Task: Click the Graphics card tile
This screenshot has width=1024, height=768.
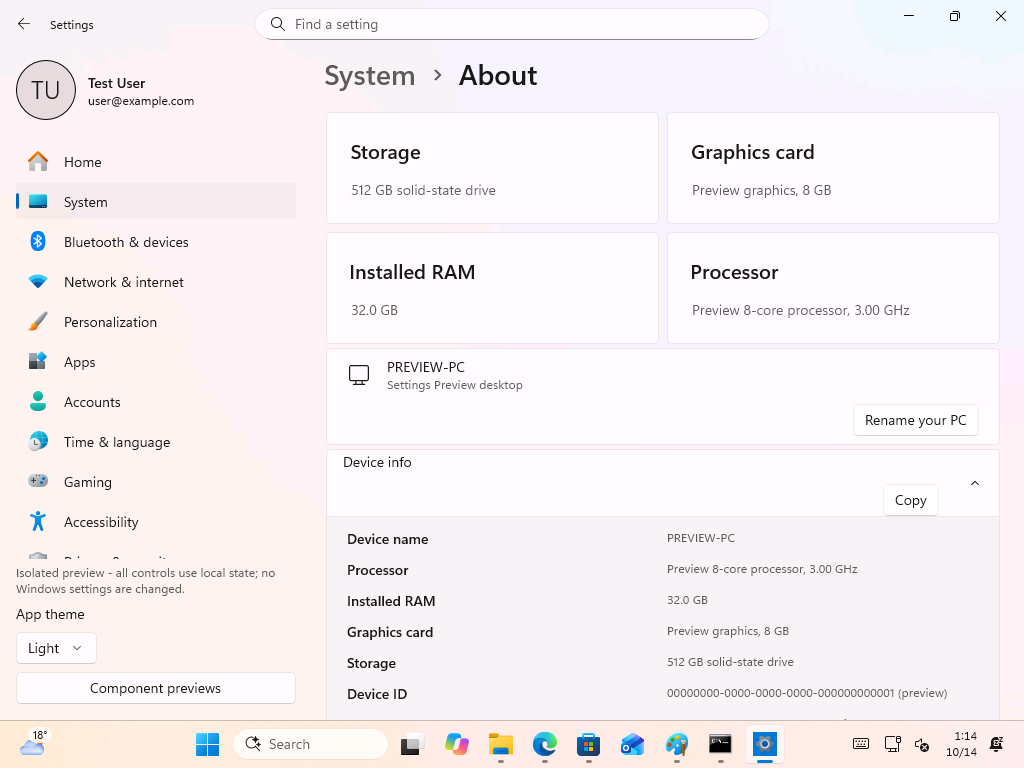Action: point(833,168)
